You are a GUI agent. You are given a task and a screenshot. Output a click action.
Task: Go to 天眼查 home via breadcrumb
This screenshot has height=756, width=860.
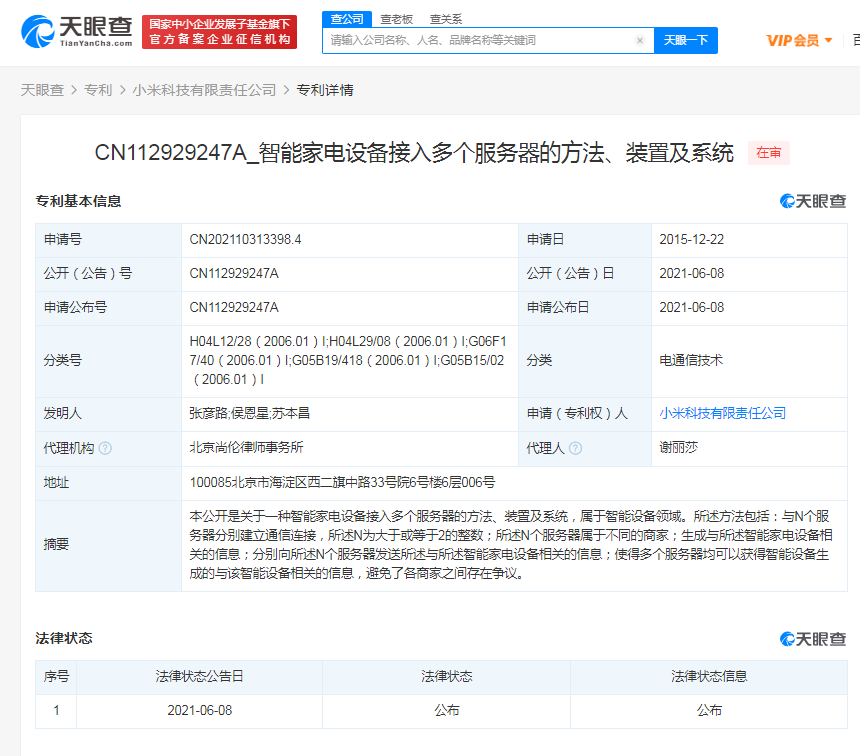42,90
